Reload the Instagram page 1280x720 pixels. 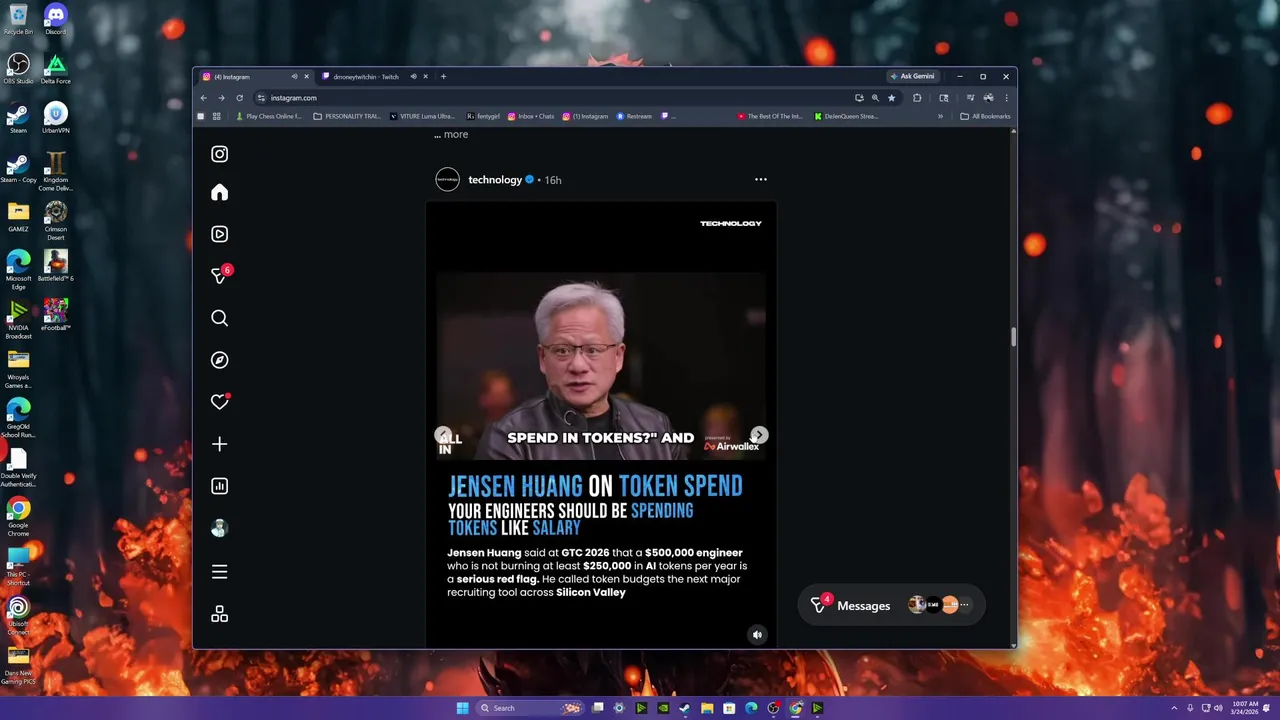[x=239, y=98]
